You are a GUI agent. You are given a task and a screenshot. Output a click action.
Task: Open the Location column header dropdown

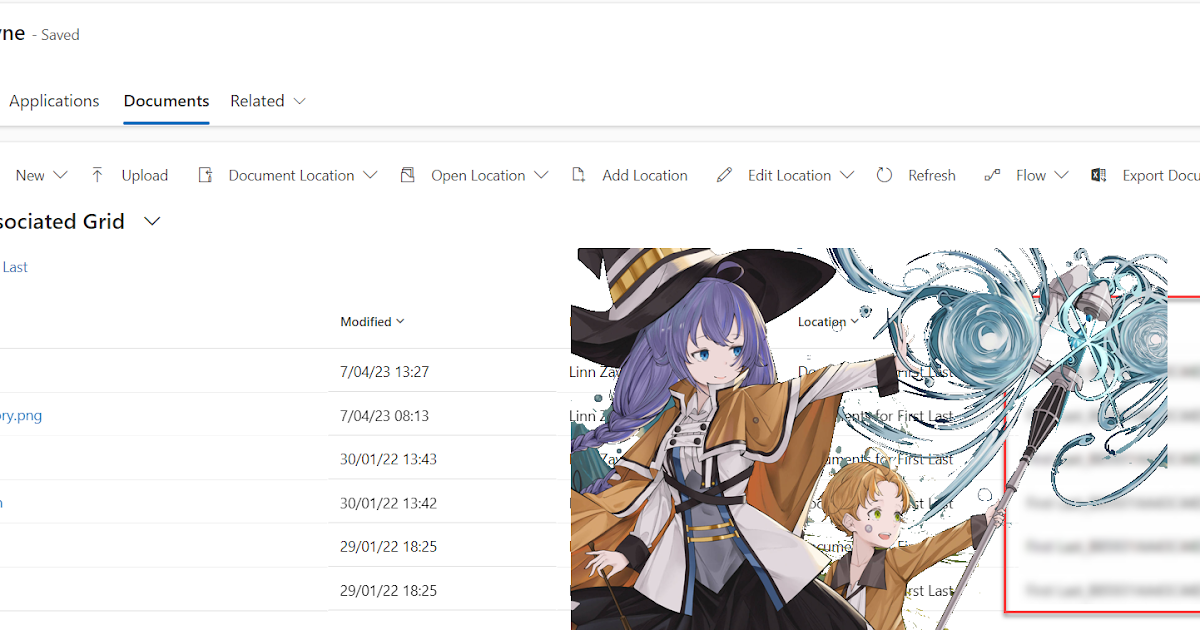coord(853,322)
